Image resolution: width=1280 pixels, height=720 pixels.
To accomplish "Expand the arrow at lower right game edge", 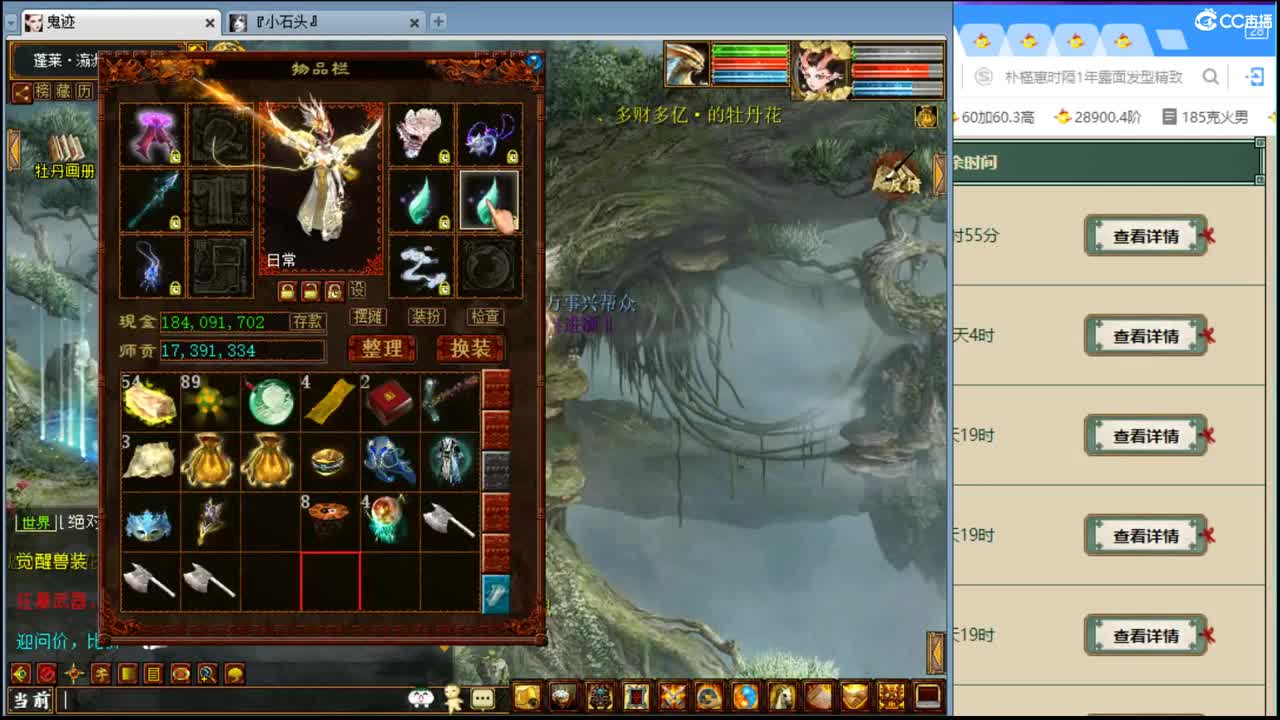I will [x=936, y=652].
